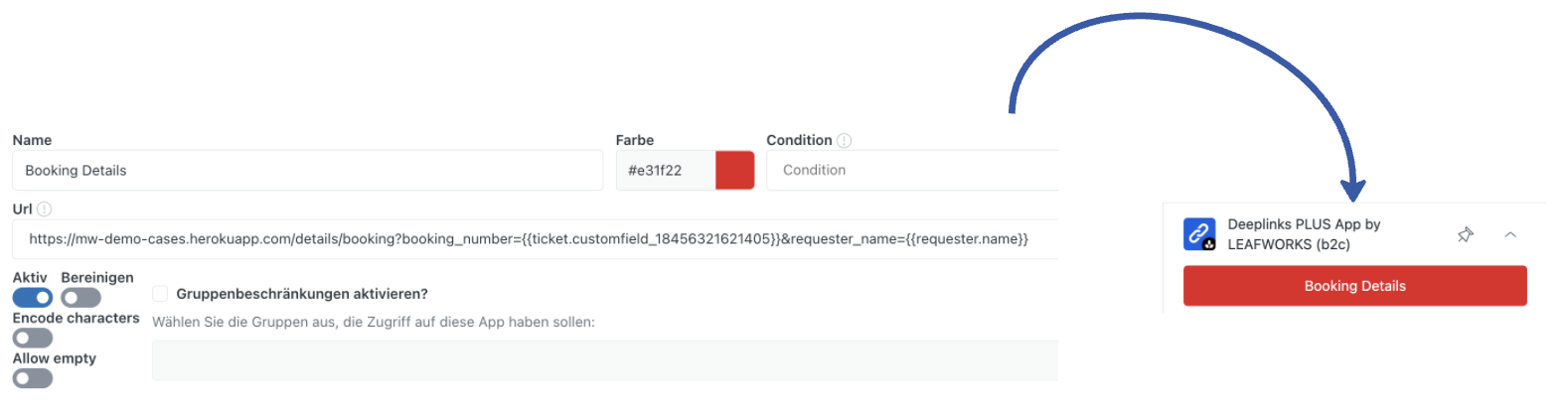Click the Deeplinks PLUS App by LEAFWORKS title
Image resolution: width=1568 pixels, height=415 pixels.
tap(1304, 234)
